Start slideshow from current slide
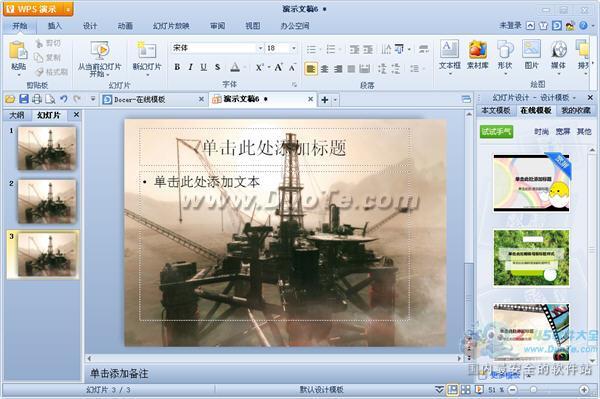This screenshot has width=600, height=399. tap(99, 59)
